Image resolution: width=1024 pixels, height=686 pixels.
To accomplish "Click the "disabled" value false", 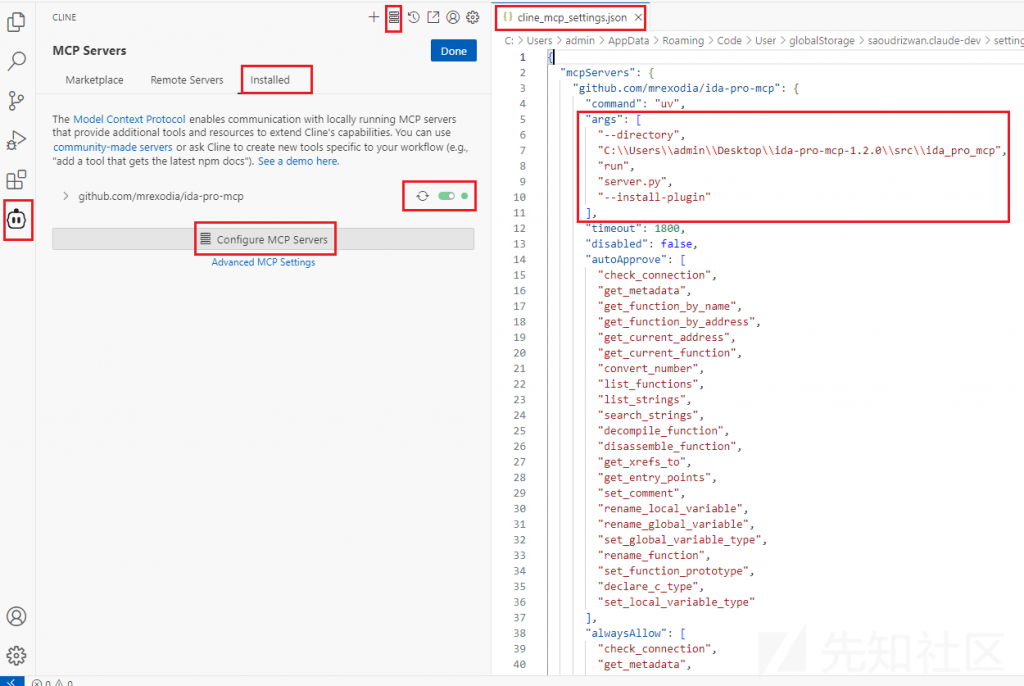I will [676, 244].
